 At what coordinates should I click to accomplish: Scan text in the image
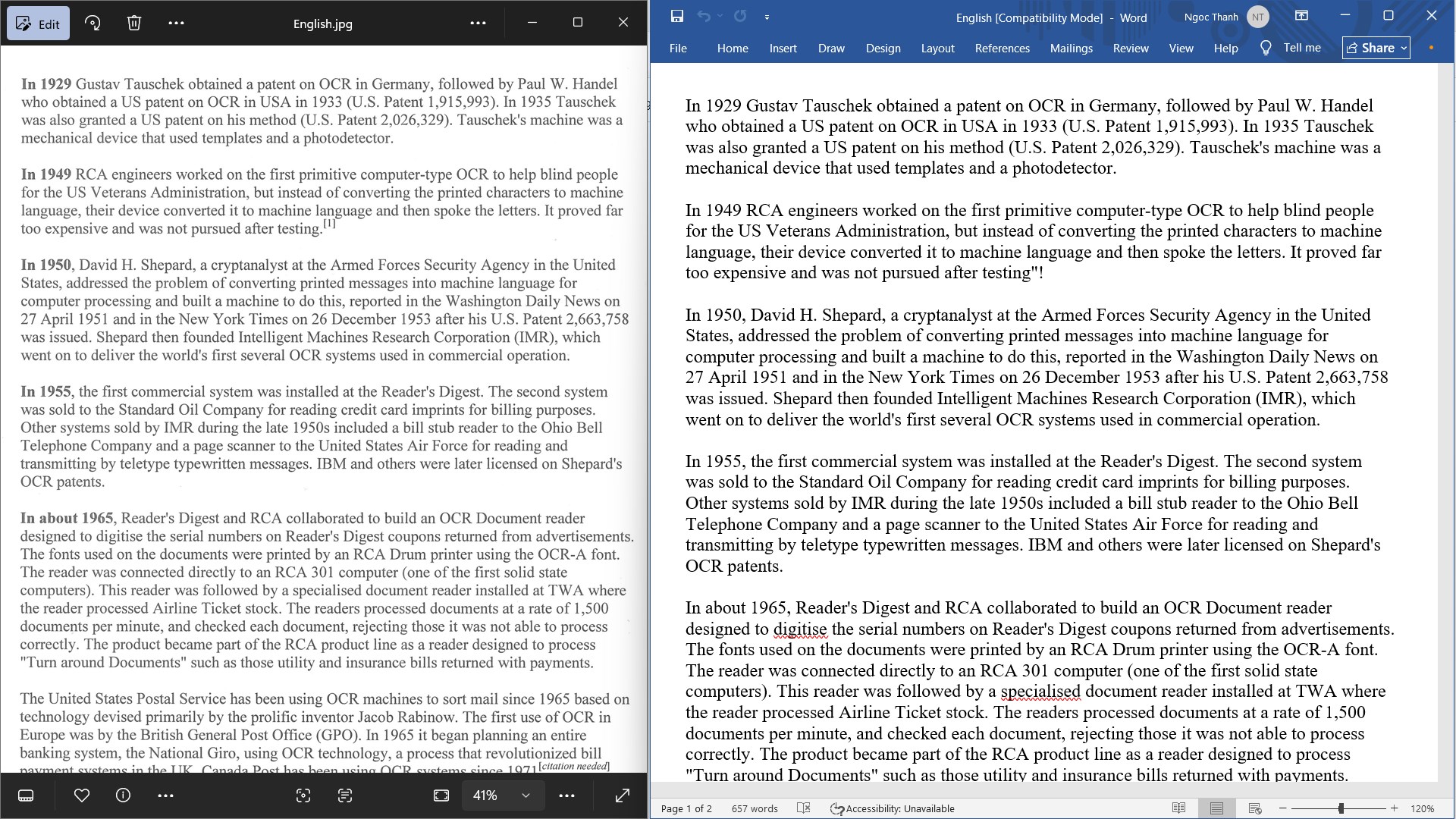345,795
